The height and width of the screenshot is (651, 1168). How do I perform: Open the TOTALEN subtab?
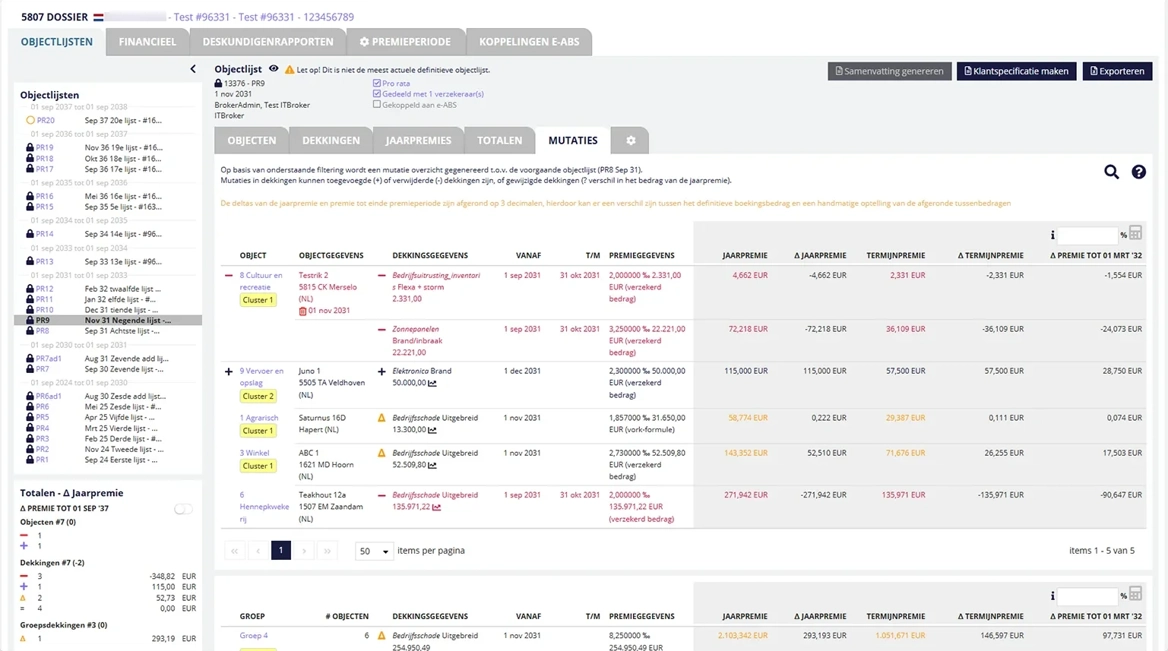[498, 140]
